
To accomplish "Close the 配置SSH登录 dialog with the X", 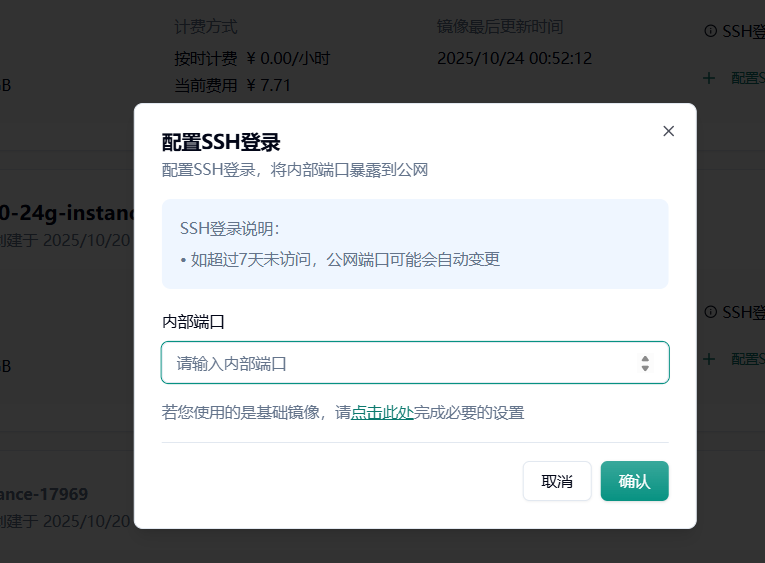I will point(669,131).
